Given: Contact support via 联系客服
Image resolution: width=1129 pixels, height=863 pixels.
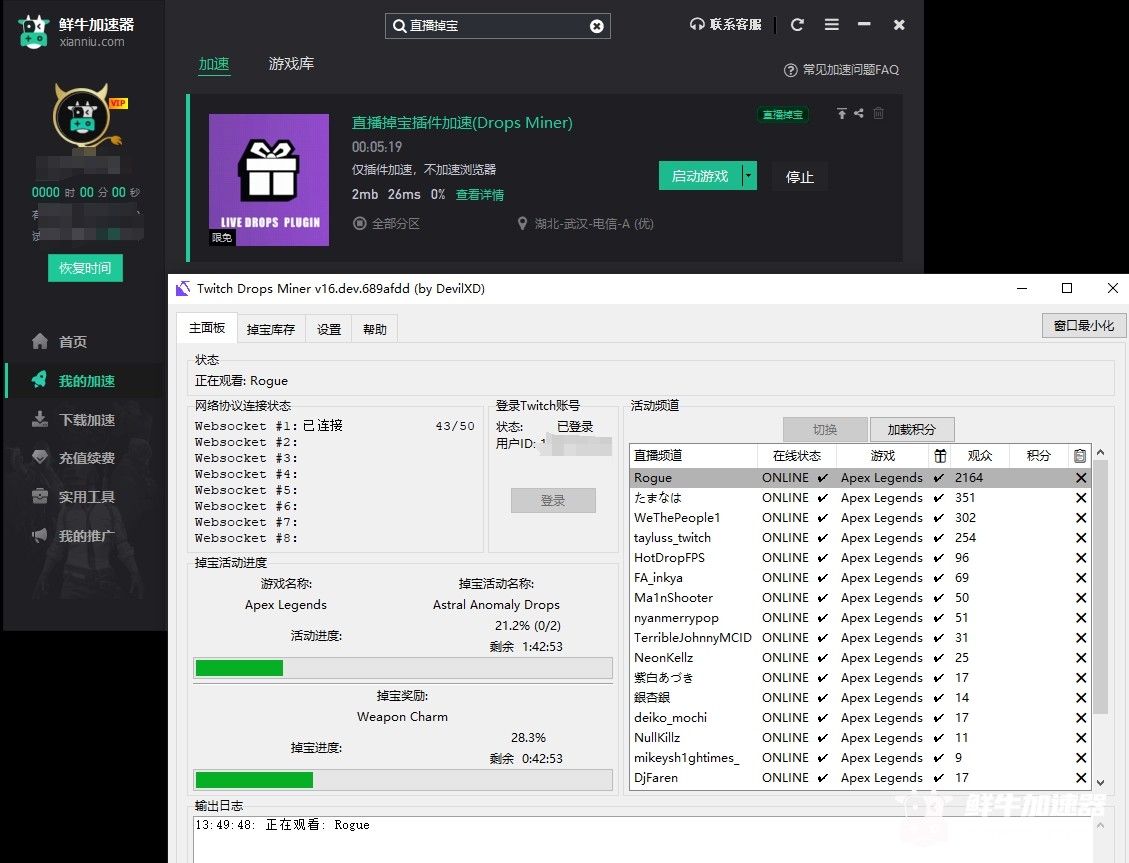Looking at the screenshot, I should (726, 24).
